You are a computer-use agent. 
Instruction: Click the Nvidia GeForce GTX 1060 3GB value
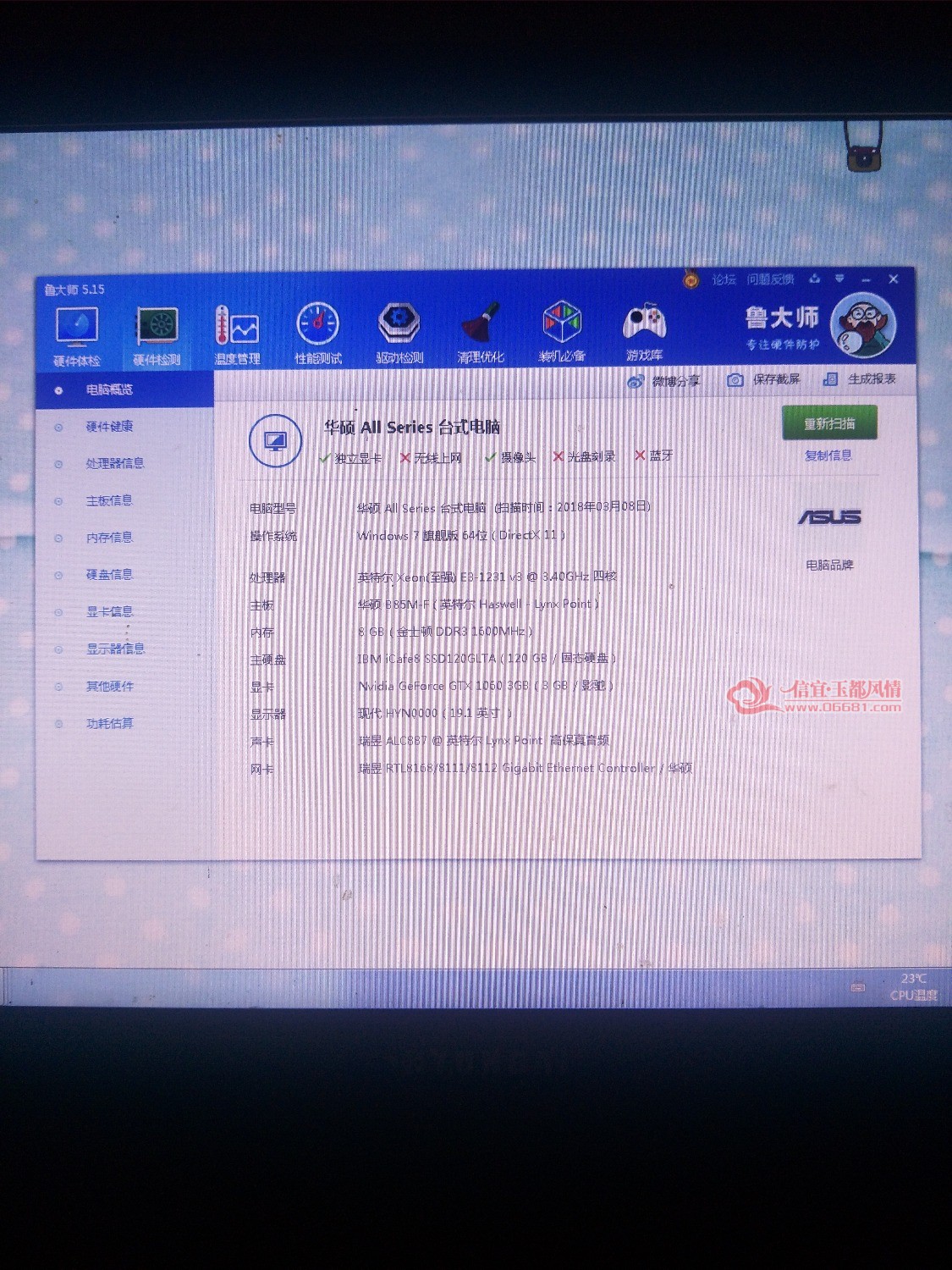point(486,686)
